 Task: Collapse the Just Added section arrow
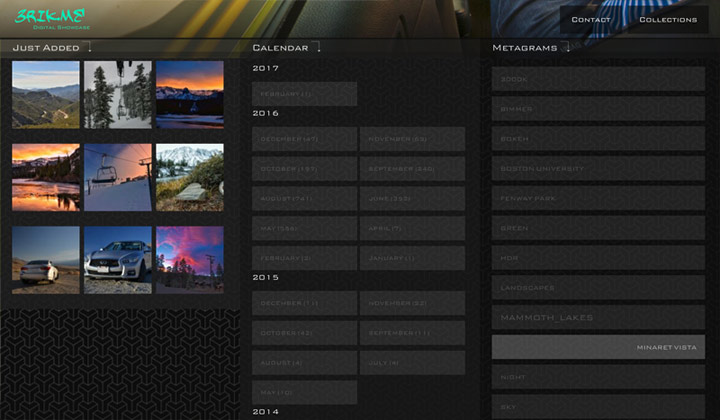89,47
